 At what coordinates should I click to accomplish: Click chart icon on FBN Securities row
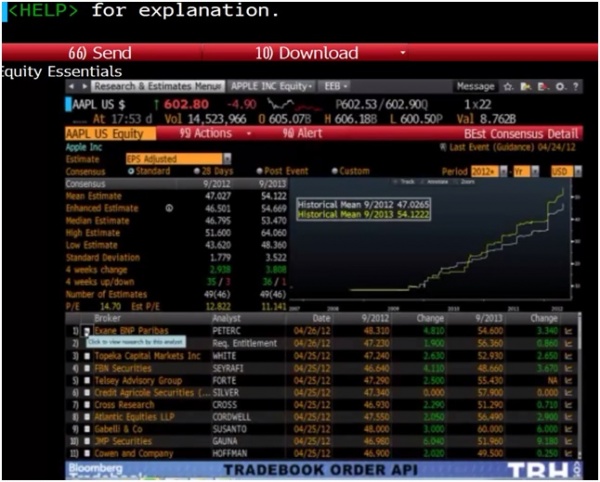tap(568, 368)
